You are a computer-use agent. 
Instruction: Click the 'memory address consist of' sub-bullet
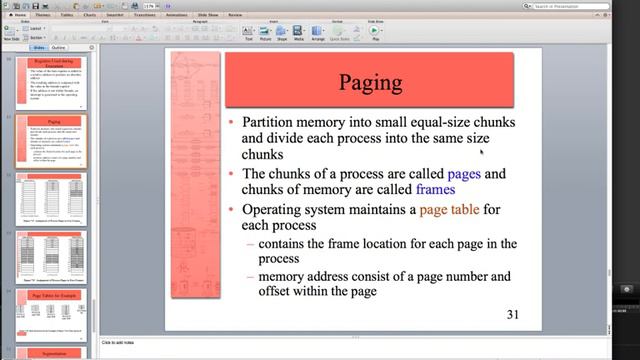click(x=384, y=284)
